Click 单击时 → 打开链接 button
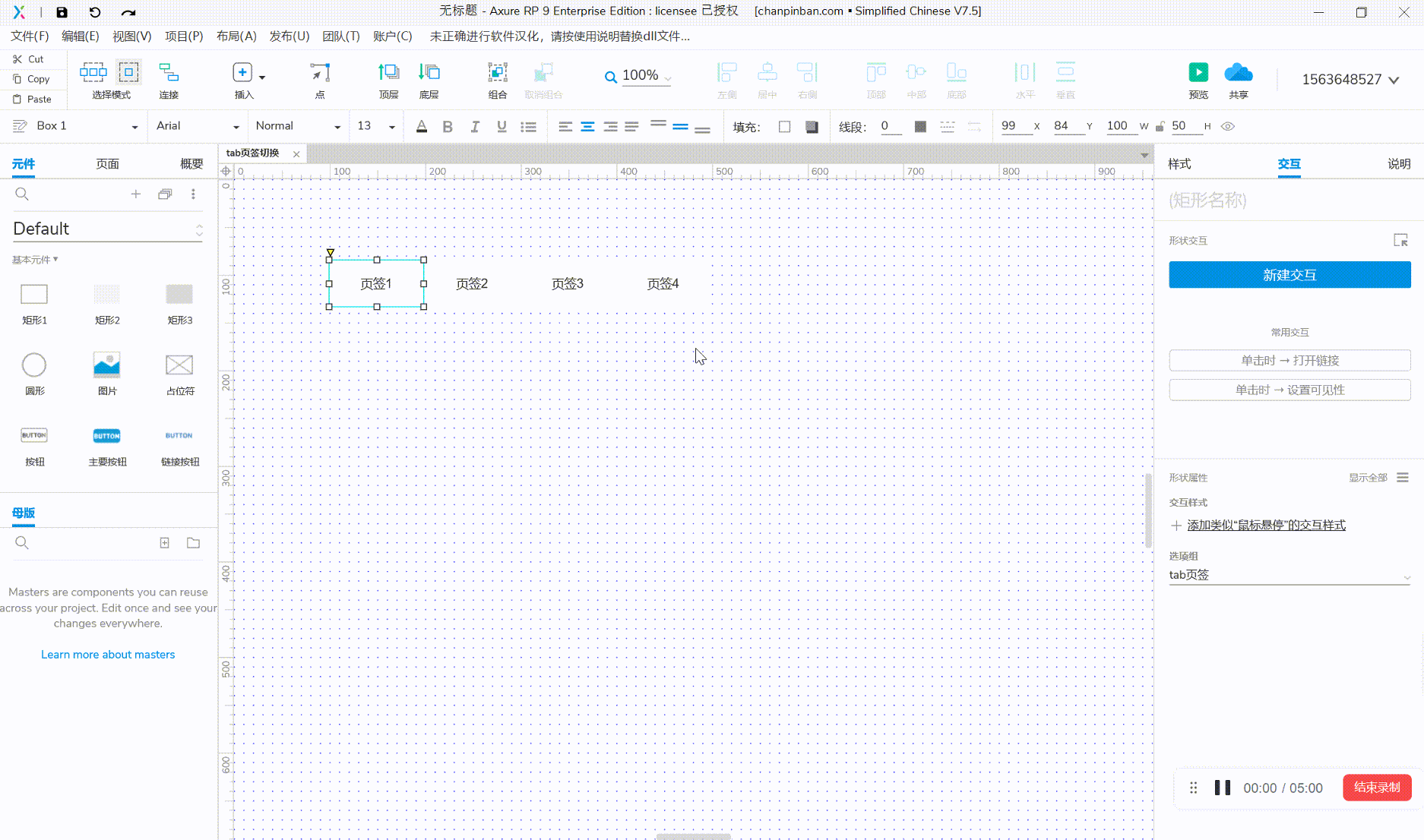The image size is (1424, 840). pyautogui.click(x=1290, y=360)
